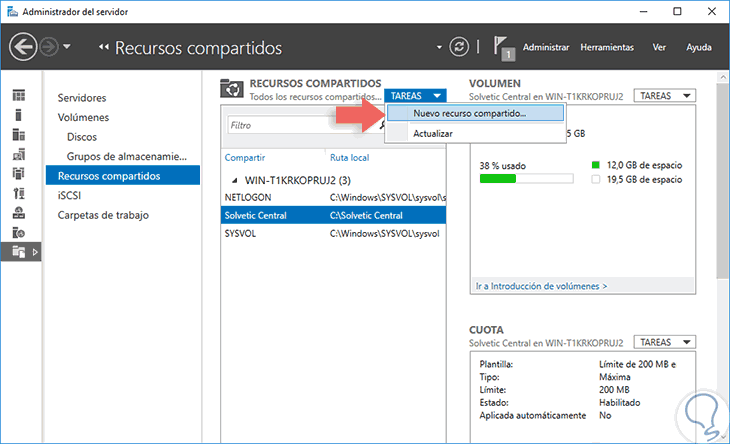Viewport: 730px width, 444px height.
Task: Select the Local Server sidebar icon
Action: tap(19, 115)
